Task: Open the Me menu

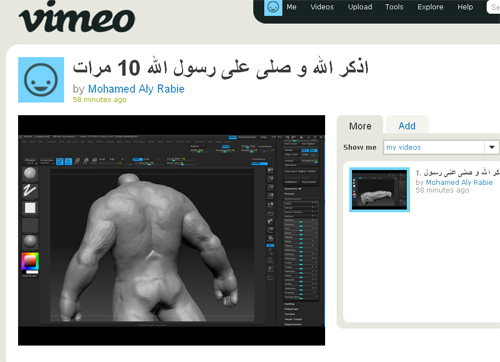Action: 291,7
